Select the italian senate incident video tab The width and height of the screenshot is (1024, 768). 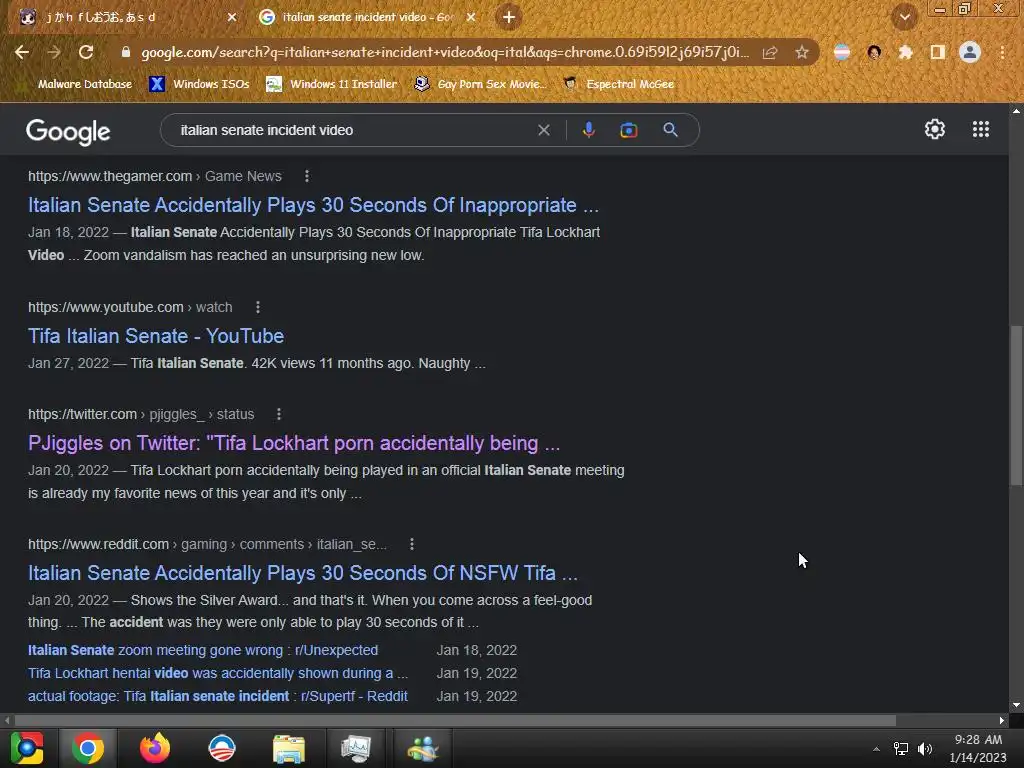click(367, 17)
